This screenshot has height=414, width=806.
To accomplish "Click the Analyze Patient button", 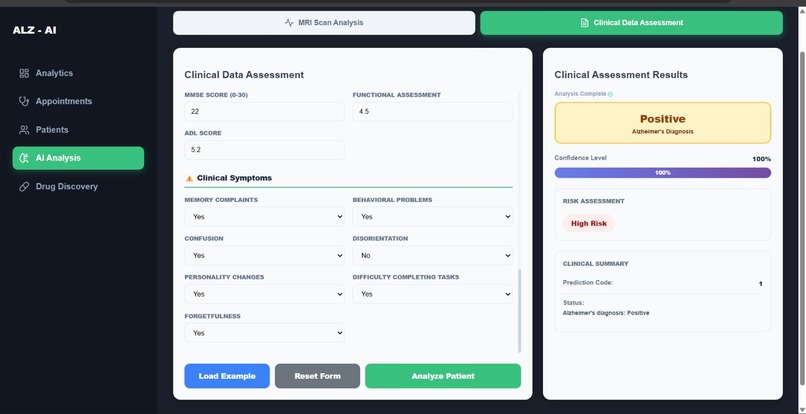I will 443,376.
